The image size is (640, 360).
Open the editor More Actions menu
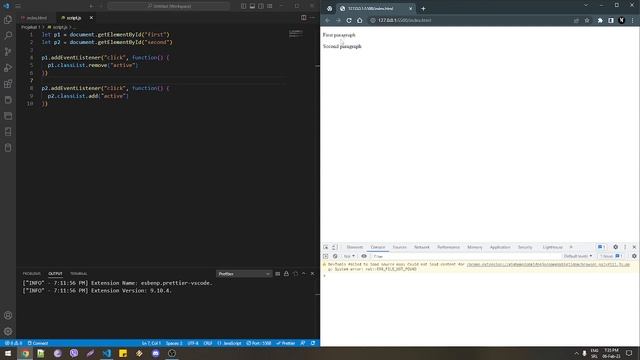pyautogui.click(x=312, y=18)
